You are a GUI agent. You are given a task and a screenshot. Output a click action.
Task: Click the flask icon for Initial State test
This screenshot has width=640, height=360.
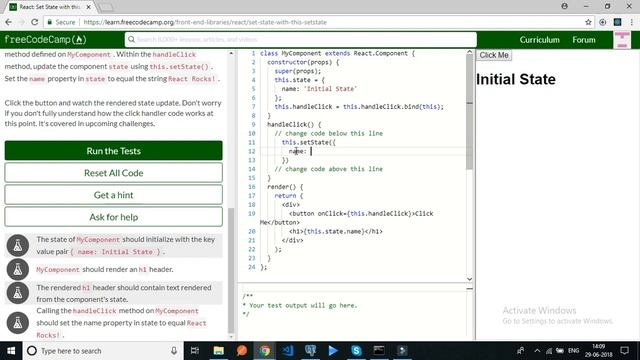18,245
